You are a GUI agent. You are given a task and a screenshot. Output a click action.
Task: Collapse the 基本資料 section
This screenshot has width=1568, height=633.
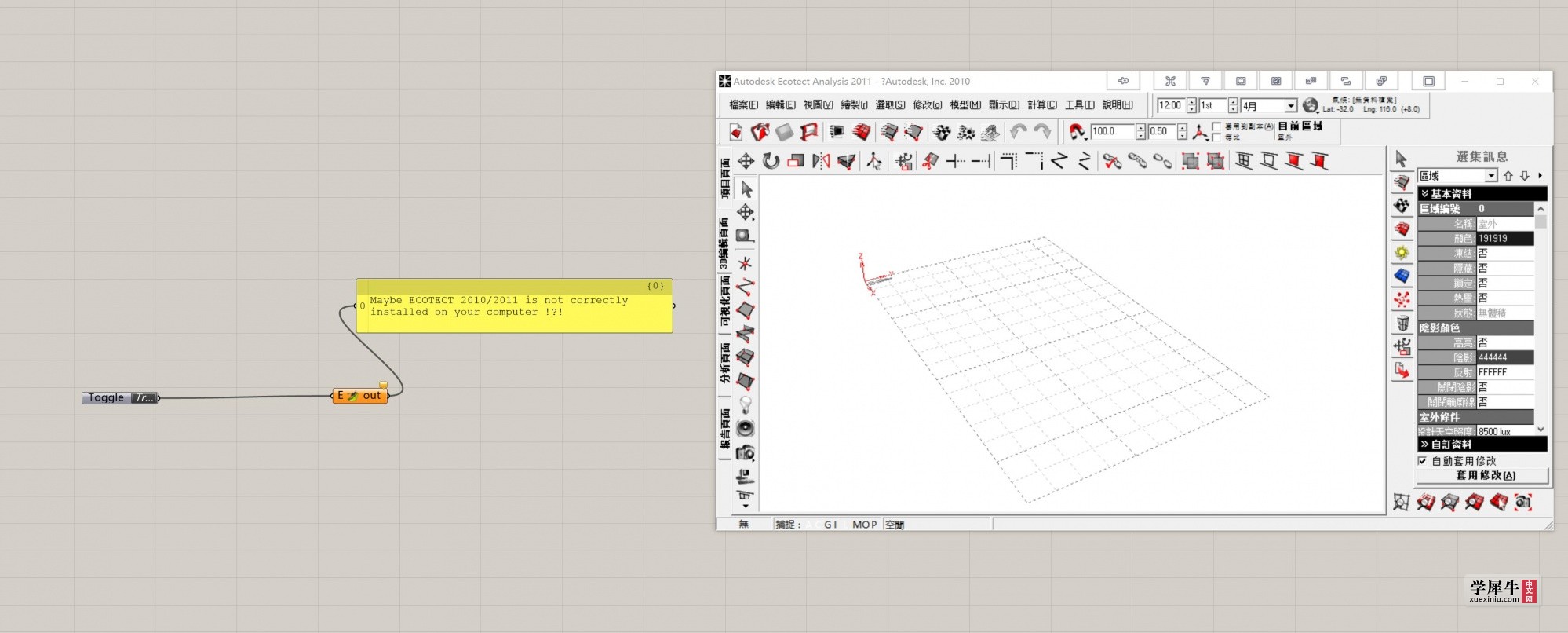1482,194
